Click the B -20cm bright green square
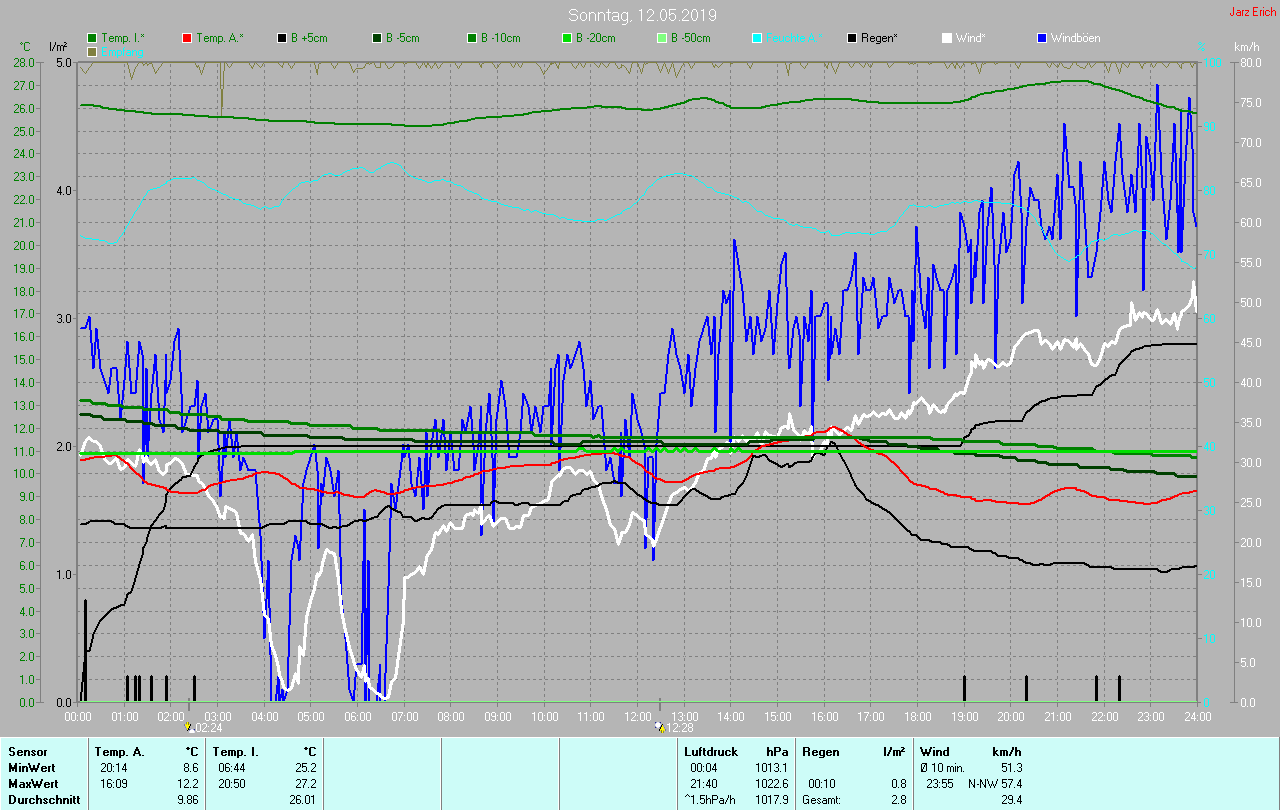The image size is (1280, 810). [x=568, y=38]
